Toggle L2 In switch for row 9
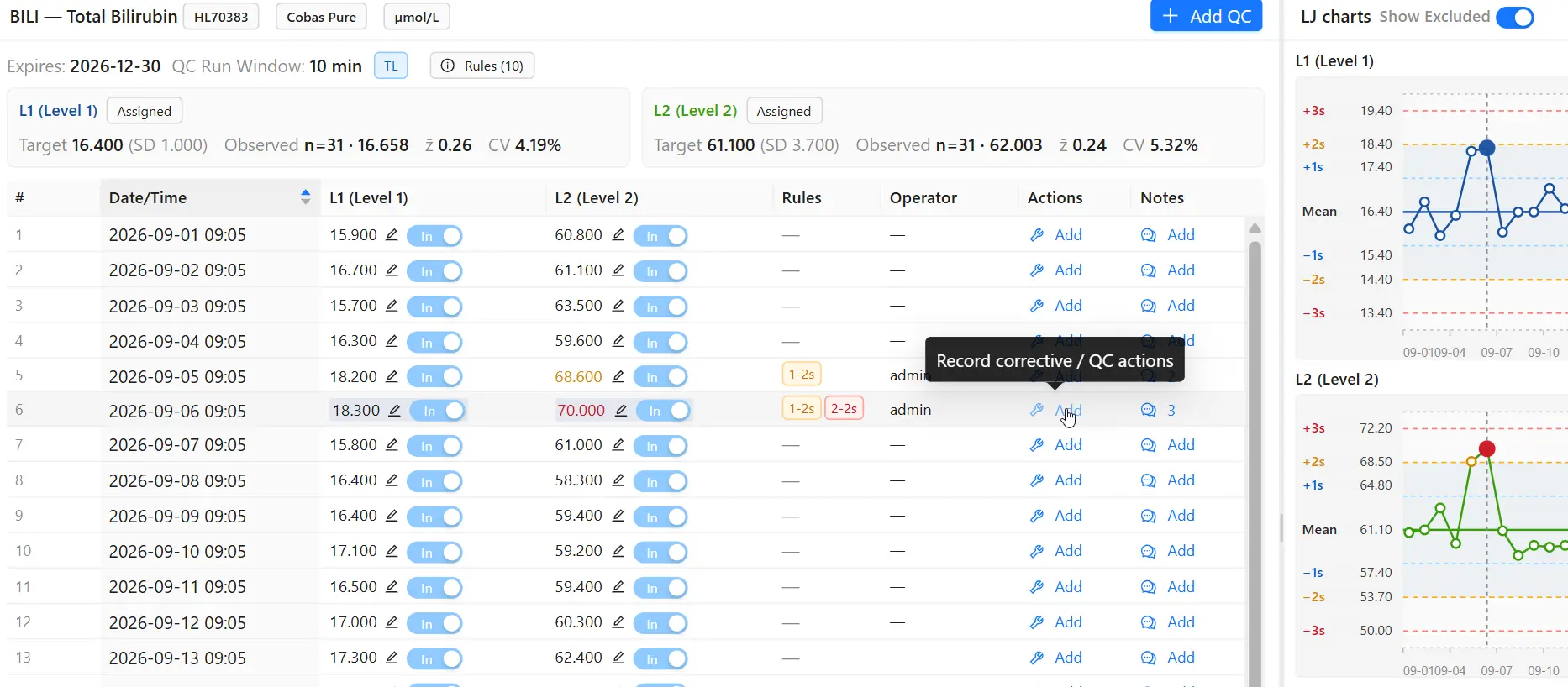The height and width of the screenshot is (687, 1568). click(660, 517)
